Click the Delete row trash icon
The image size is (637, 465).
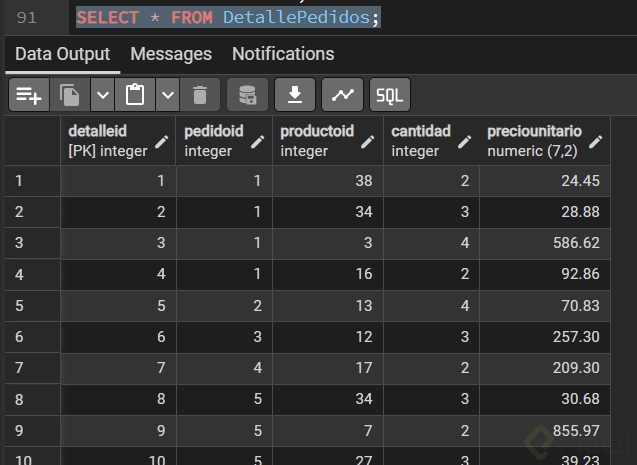200,95
